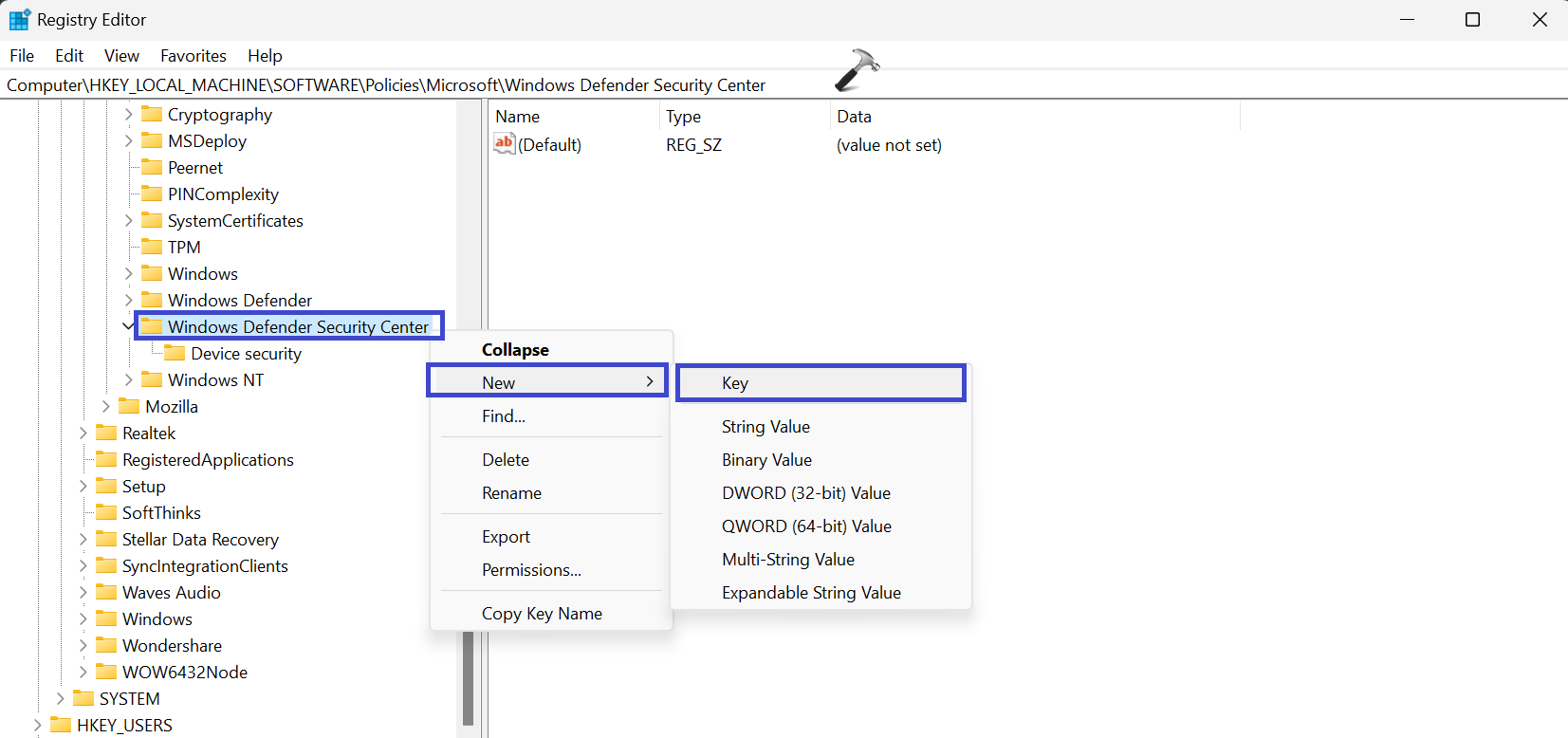The image size is (1568, 738).
Task: Click the Mozilla folder icon
Action: click(x=129, y=407)
